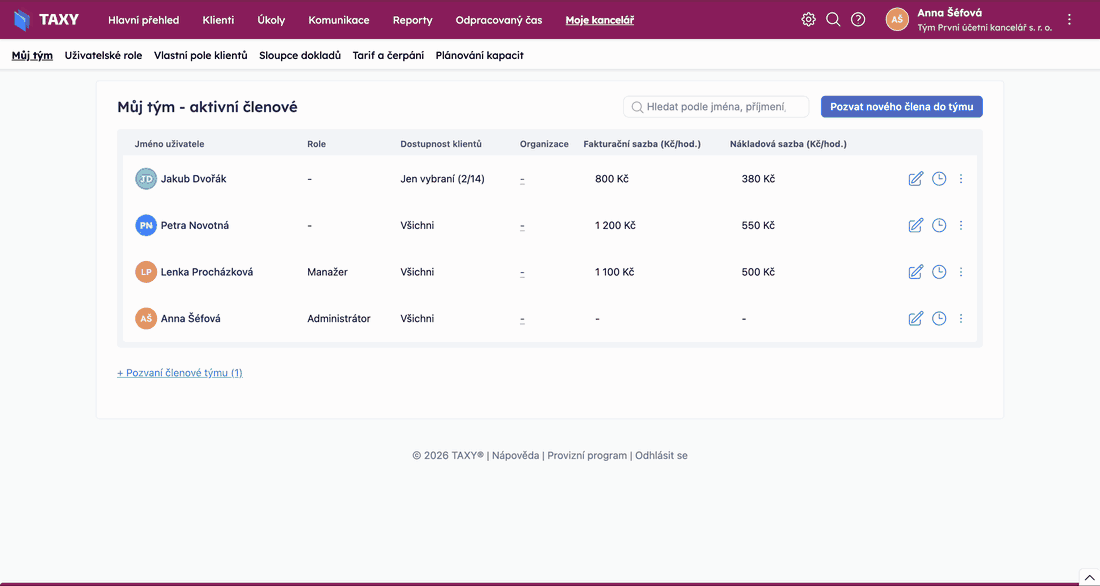Click the Provizní program footer link
The image size is (1100, 586).
tap(587, 455)
